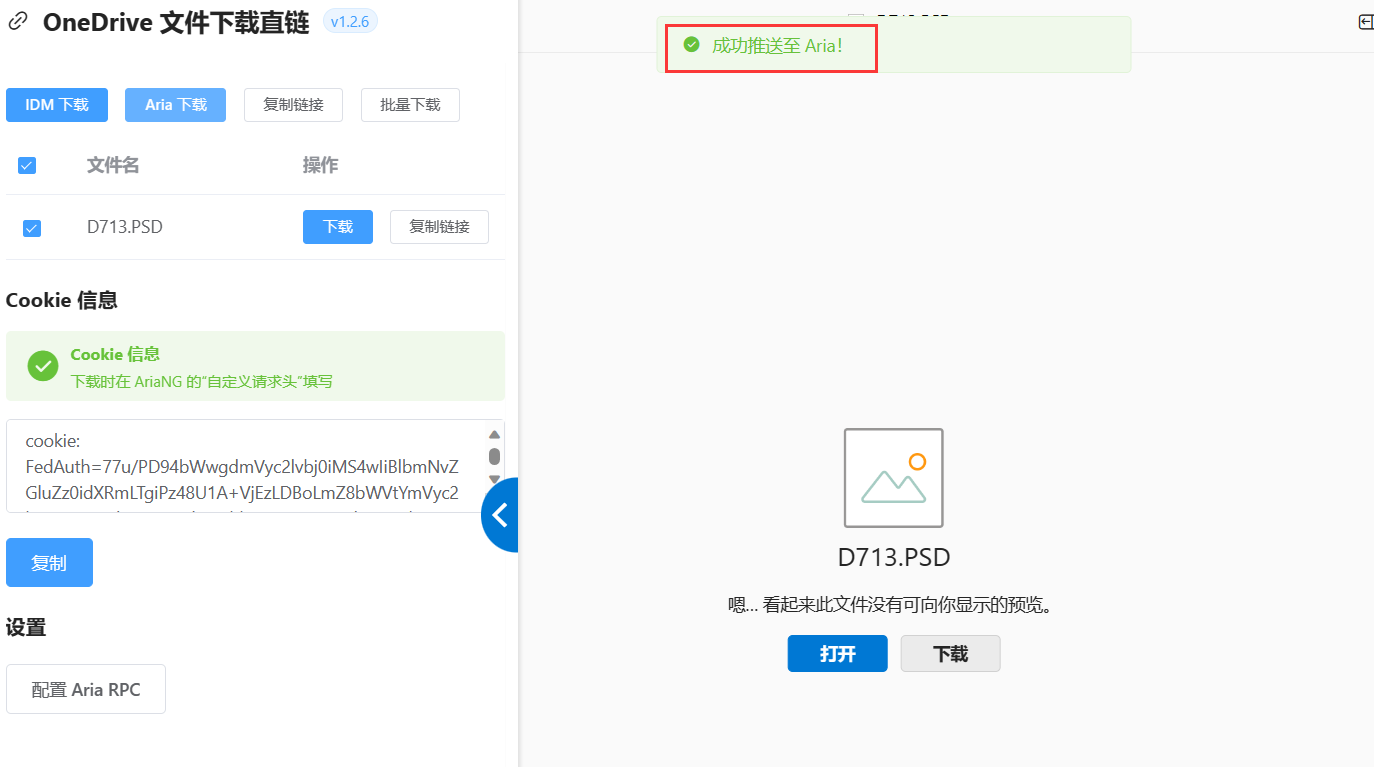Click the blue 打开 button in preview
Image resolution: width=1374 pixels, height=767 pixels.
(x=837, y=654)
